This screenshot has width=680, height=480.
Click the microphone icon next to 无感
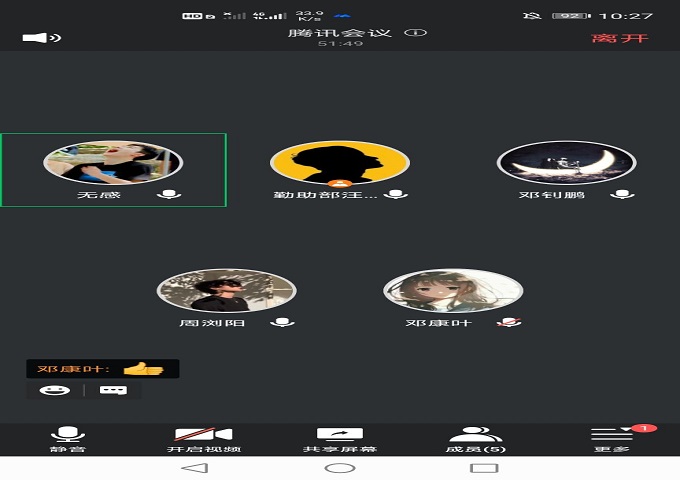click(168, 194)
